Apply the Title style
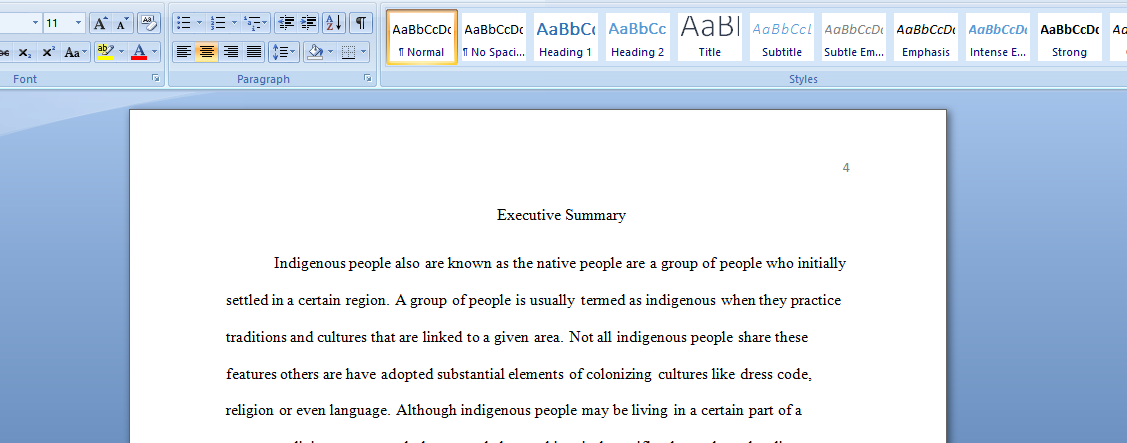 pos(709,37)
